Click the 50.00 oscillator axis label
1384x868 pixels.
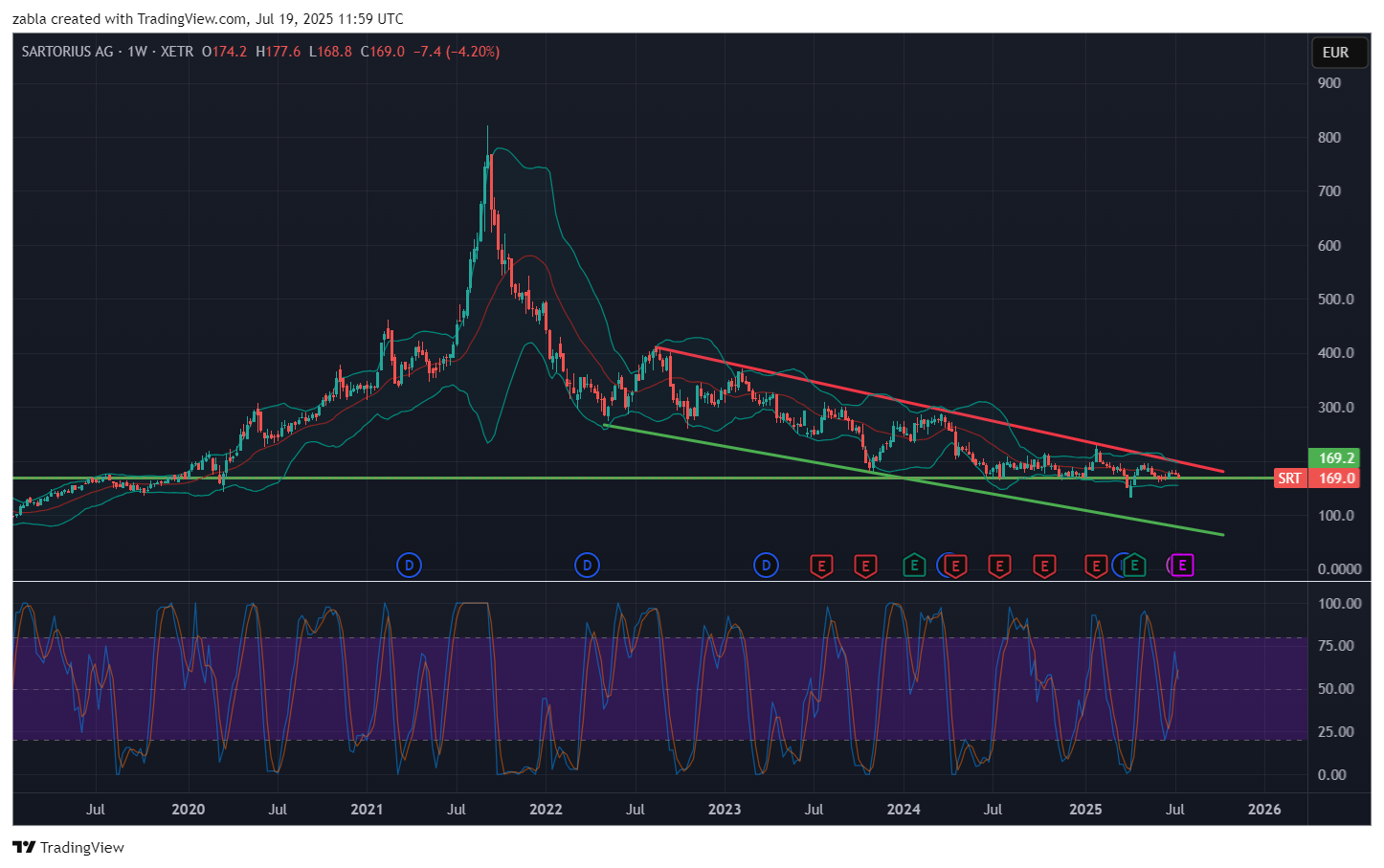pyautogui.click(x=1336, y=689)
